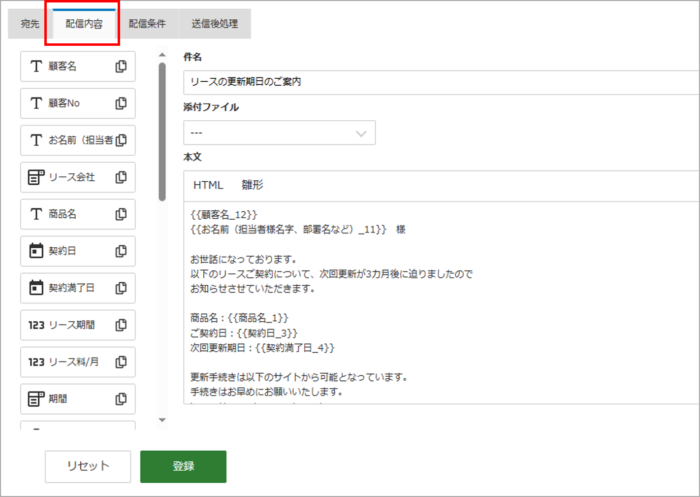Click the field list scrollbar thumb

pyautogui.click(x=162, y=132)
